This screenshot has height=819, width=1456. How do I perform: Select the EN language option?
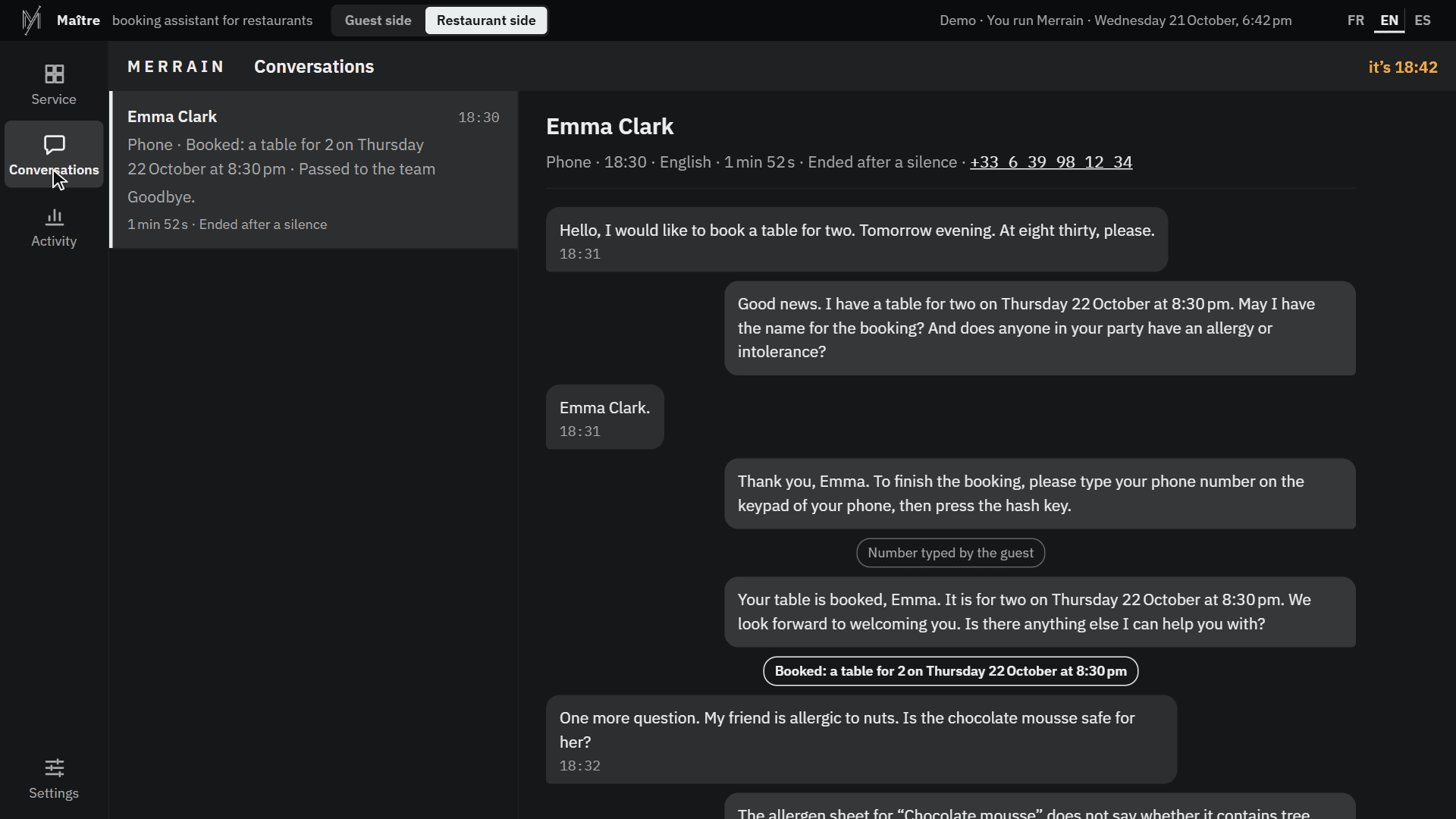pos(1389,20)
